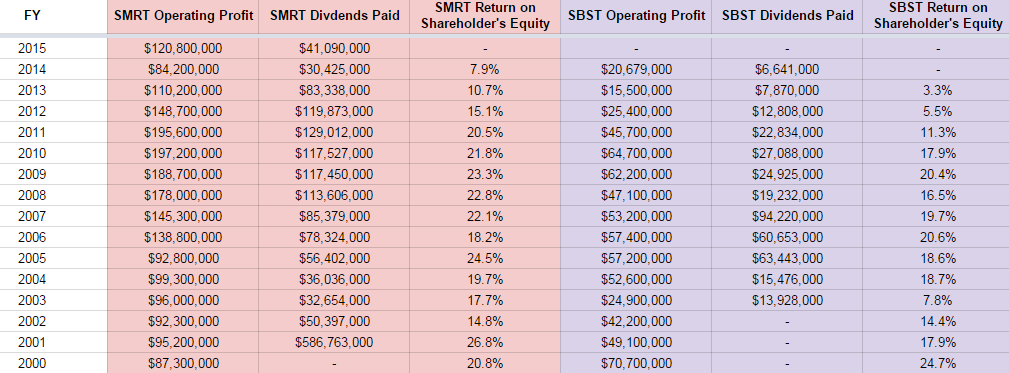This screenshot has height=373, width=1009.
Task: Select the $94,220,000 cell
Action: click(788, 217)
